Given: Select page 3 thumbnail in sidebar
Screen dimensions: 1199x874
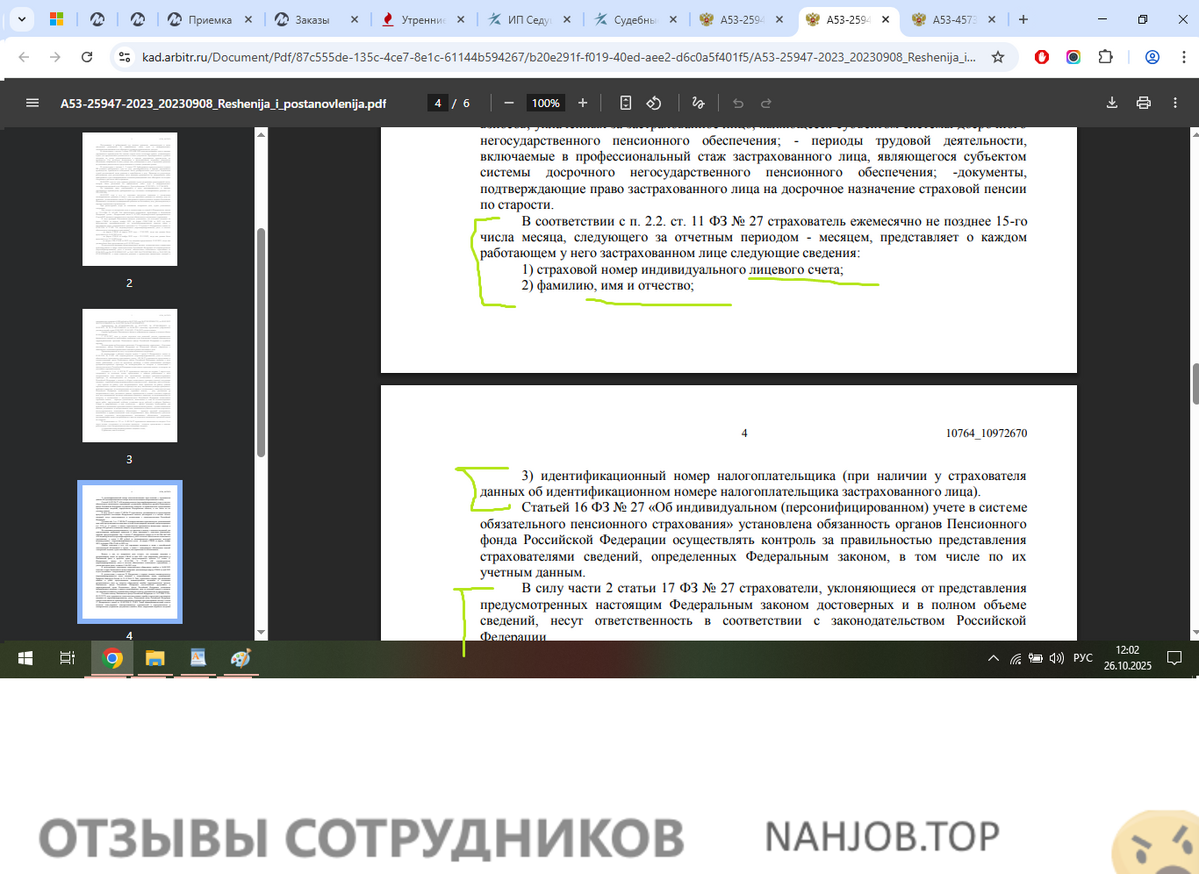Looking at the screenshot, I should click(129, 376).
